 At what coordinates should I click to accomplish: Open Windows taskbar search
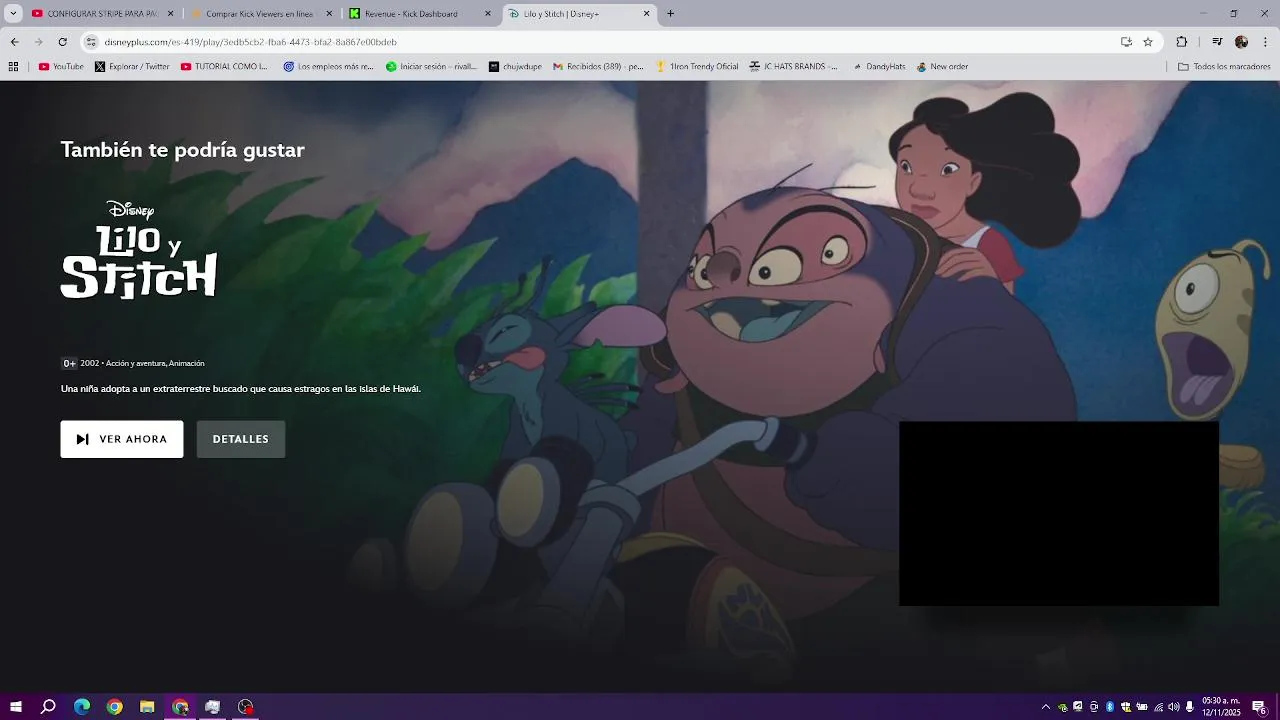tap(48, 707)
